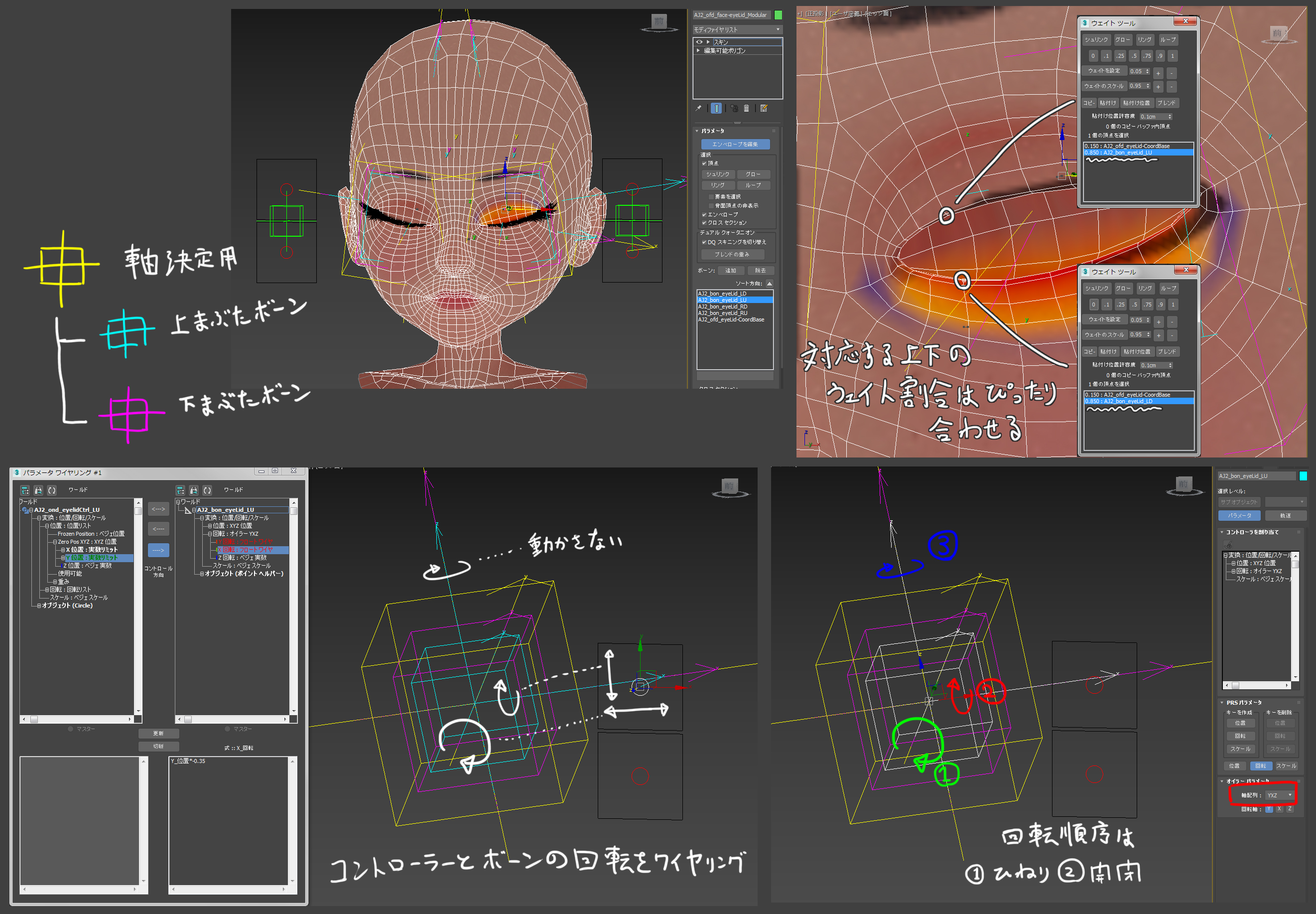The width and height of the screenshot is (1316, 914).
Task: Click the pin stack icon under the modifier list
Action: click(698, 108)
